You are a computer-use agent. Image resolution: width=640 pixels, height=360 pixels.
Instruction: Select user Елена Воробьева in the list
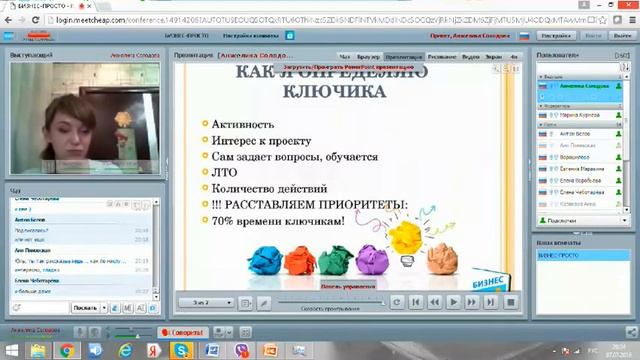click(579, 180)
